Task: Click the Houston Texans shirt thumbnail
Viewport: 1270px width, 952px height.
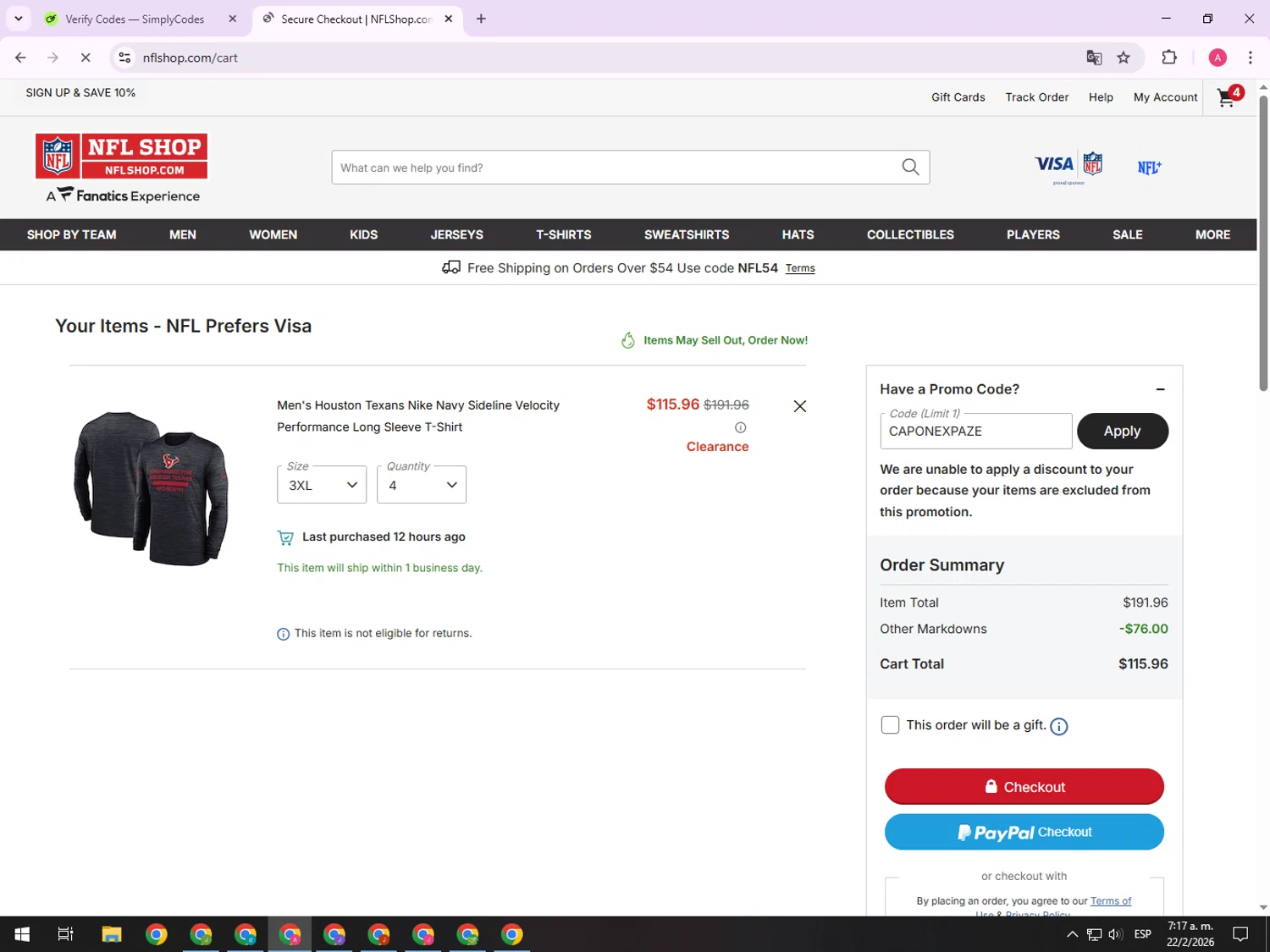Action: (151, 488)
